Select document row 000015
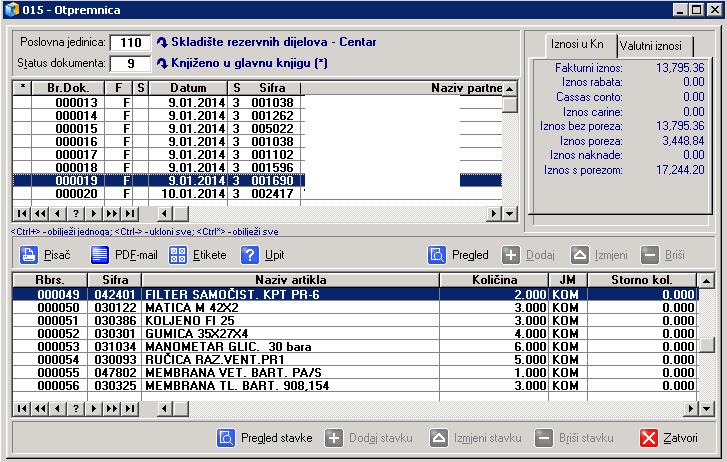The height and width of the screenshot is (462, 727). click(x=257, y=128)
